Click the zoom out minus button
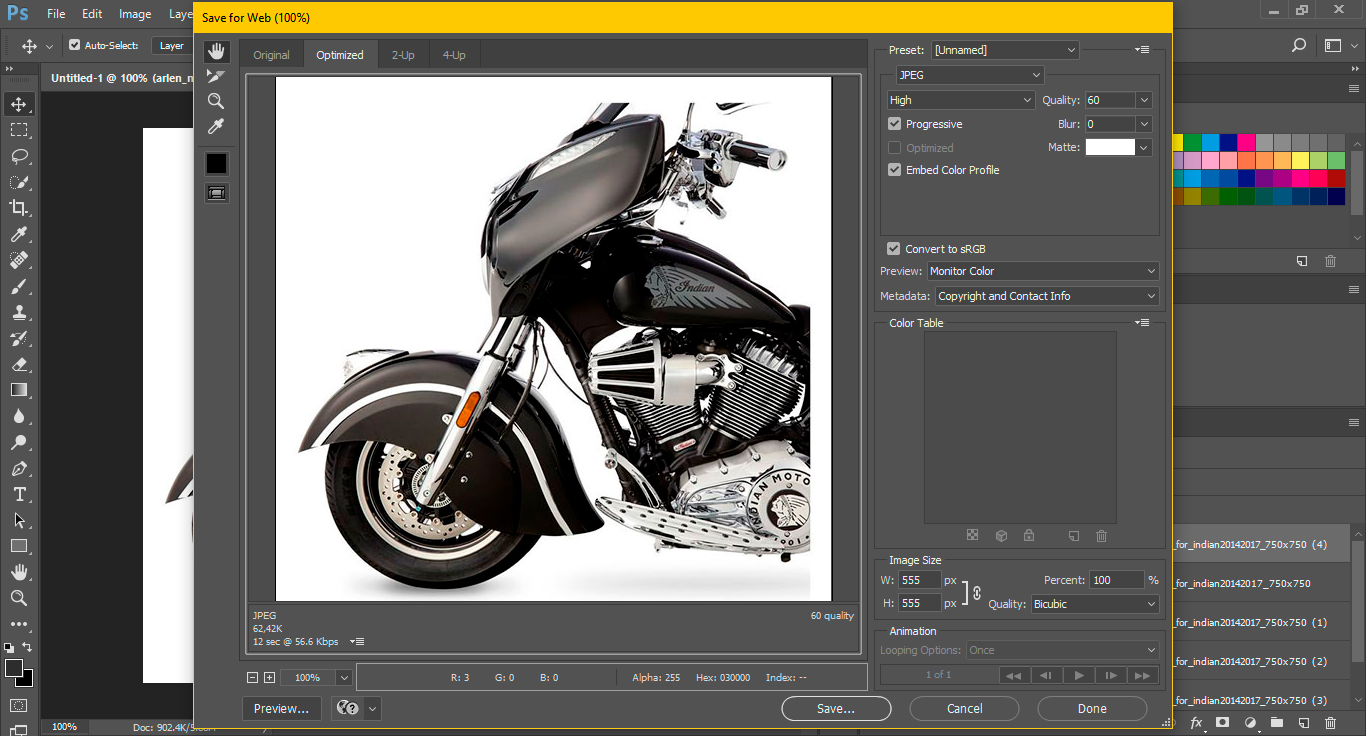Viewport: 1366px width, 736px height. [252, 677]
